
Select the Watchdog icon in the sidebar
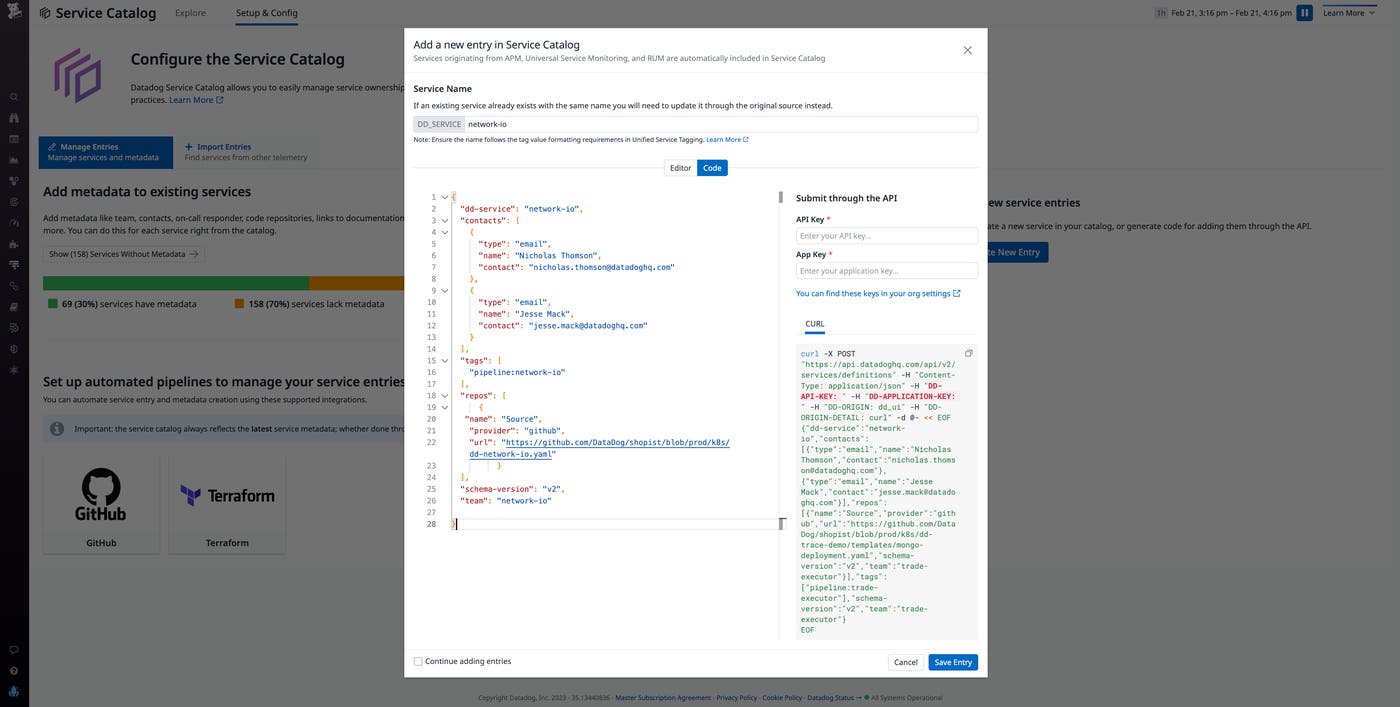(x=13, y=117)
